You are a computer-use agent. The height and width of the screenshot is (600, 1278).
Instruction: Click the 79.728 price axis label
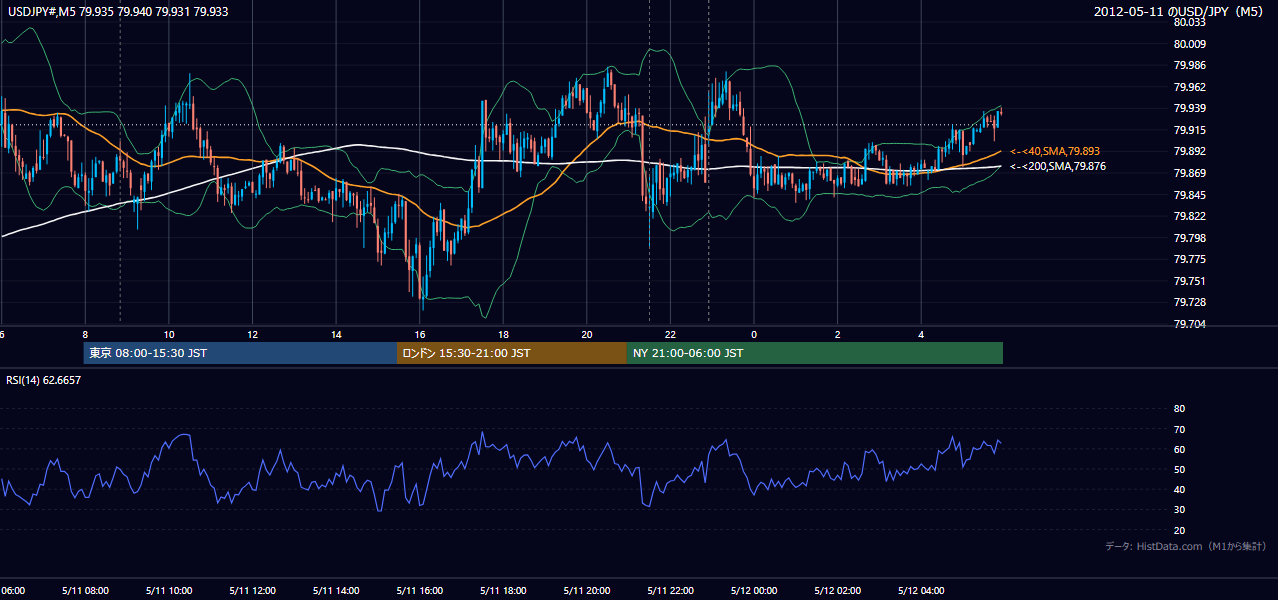1190,302
